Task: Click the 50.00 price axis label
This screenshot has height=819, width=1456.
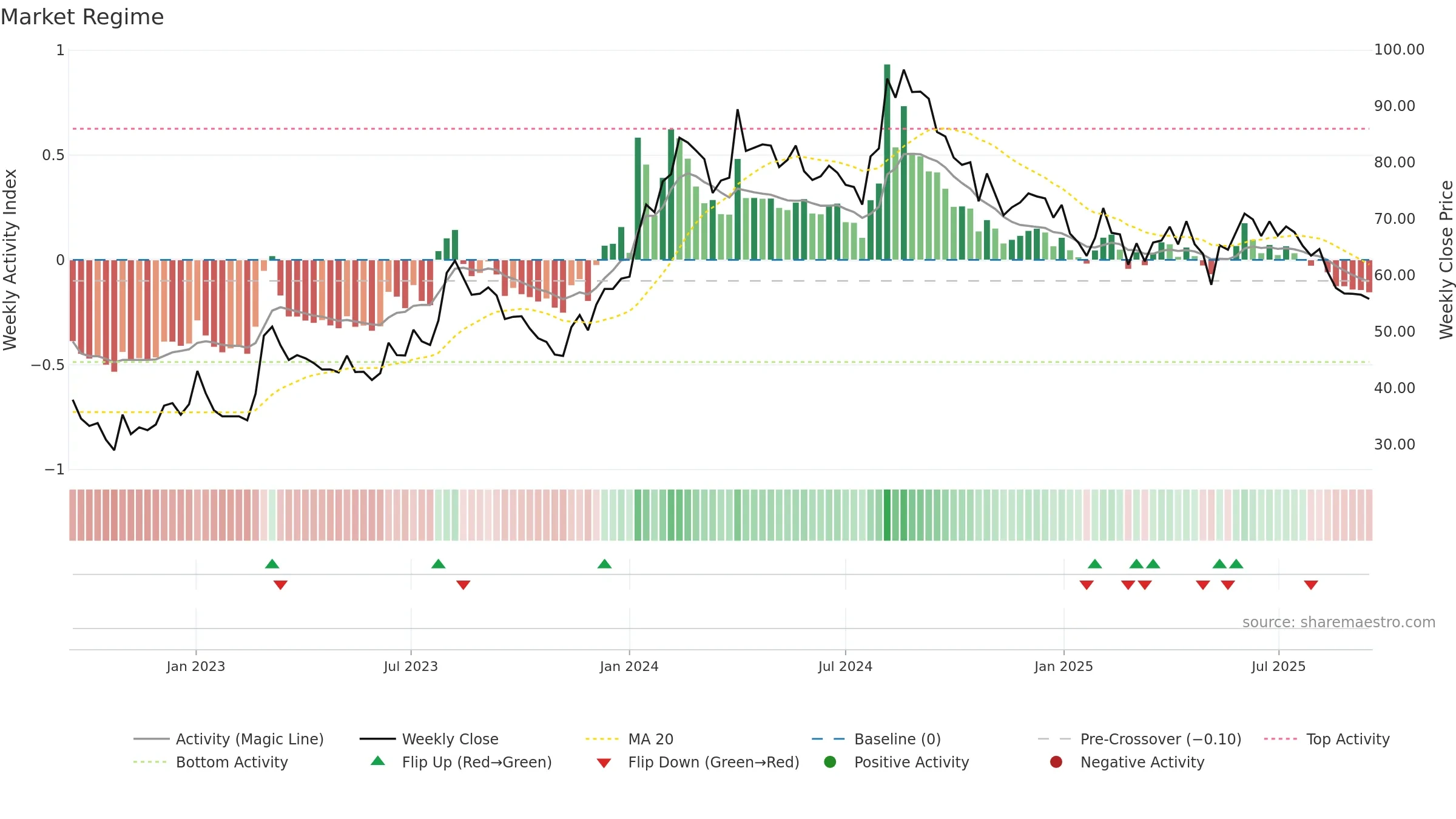Action: click(x=1395, y=332)
